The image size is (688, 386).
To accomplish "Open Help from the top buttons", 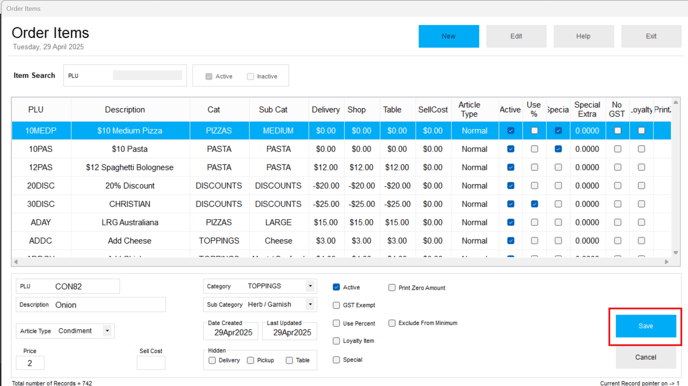I will point(583,36).
